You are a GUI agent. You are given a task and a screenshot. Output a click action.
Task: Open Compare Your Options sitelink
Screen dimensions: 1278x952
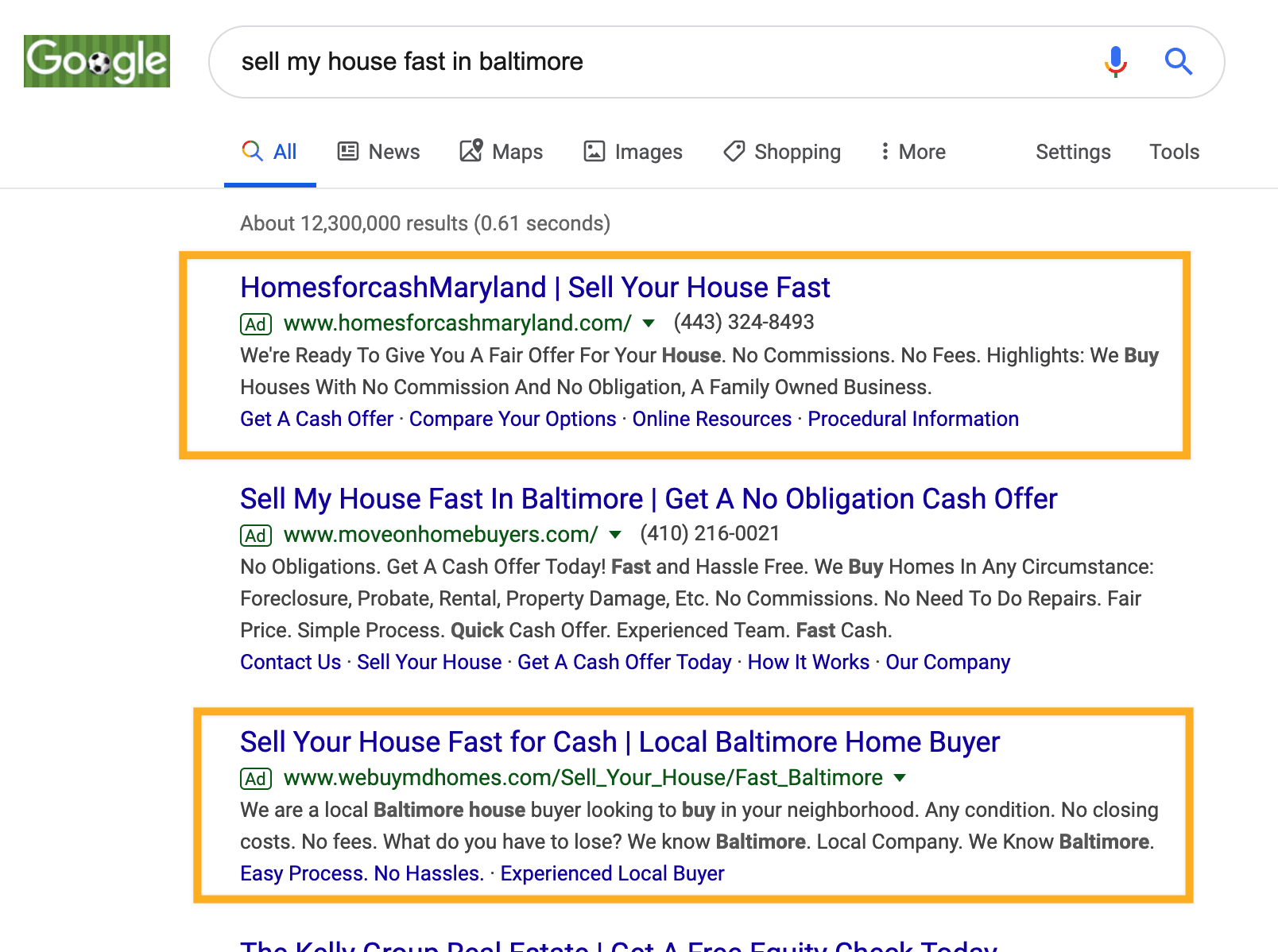tap(513, 419)
